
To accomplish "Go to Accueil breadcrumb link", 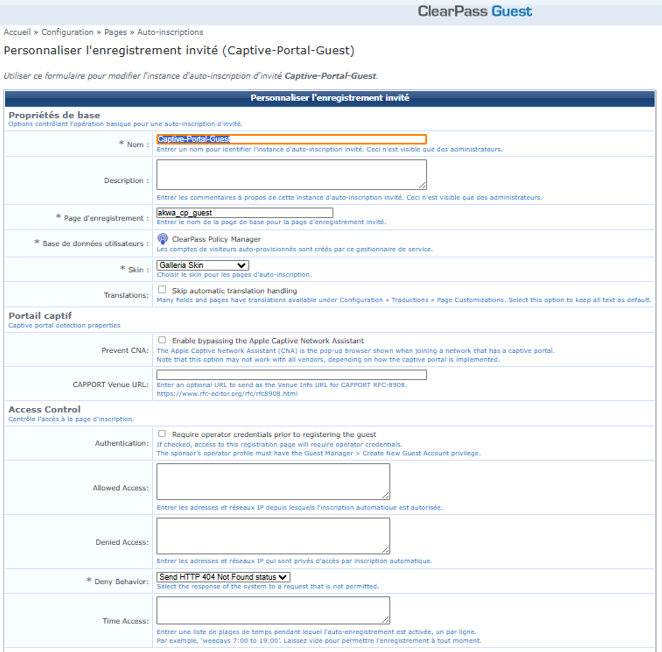I will point(17,32).
